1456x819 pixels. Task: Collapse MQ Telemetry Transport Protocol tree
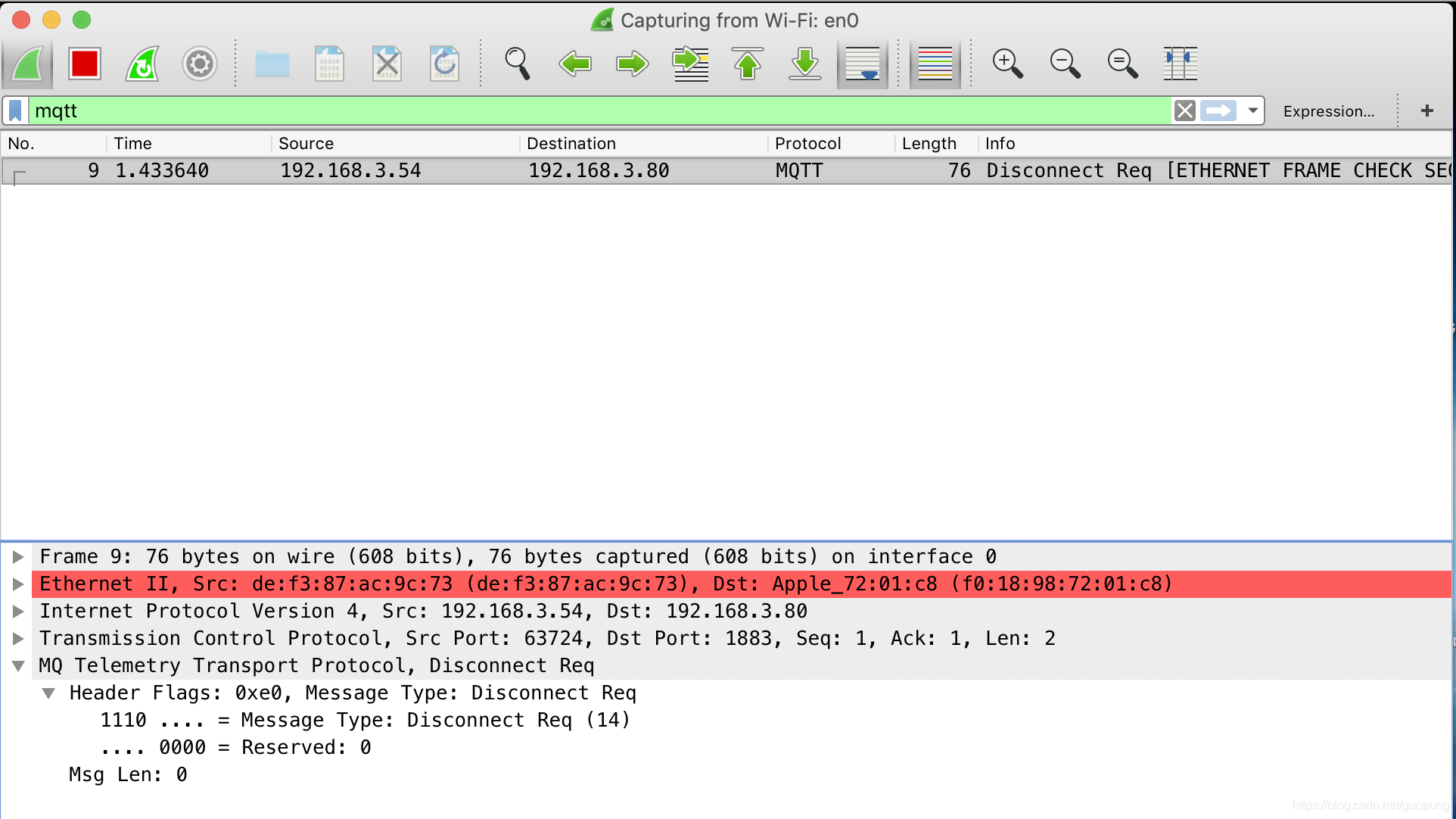[x=18, y=666]
